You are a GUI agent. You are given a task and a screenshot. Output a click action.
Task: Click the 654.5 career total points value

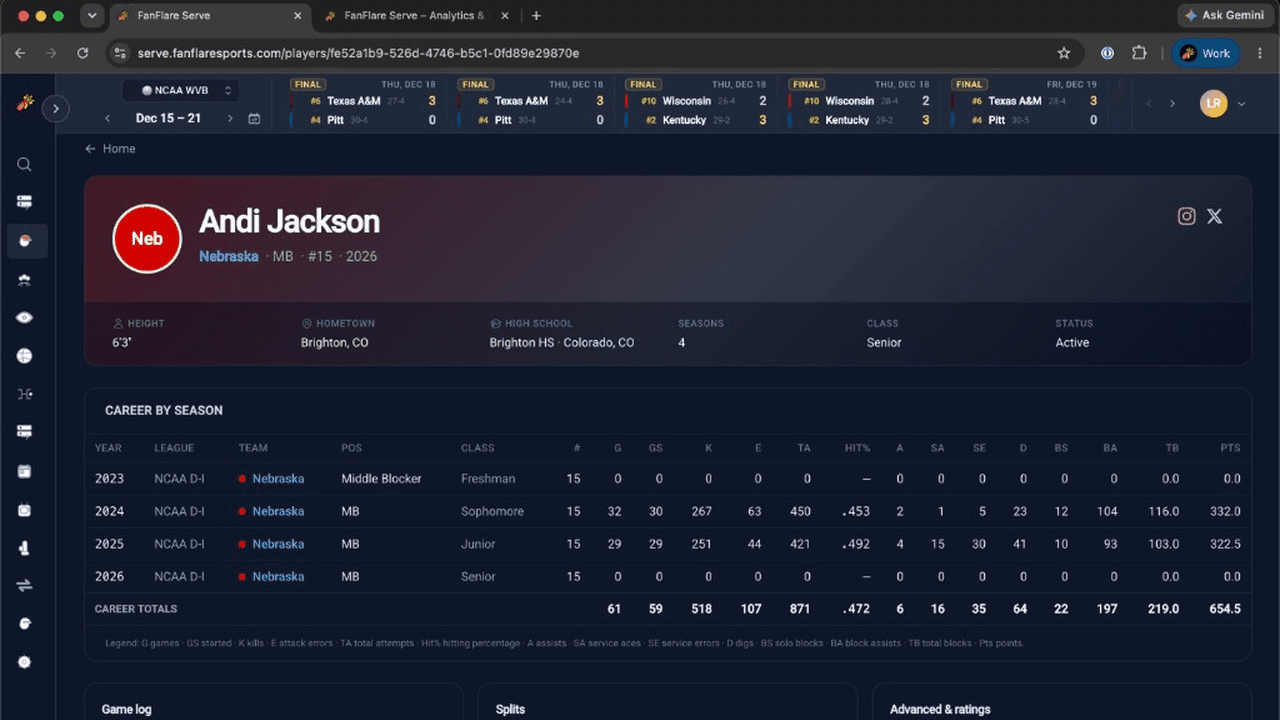(x=1224, y=609)
